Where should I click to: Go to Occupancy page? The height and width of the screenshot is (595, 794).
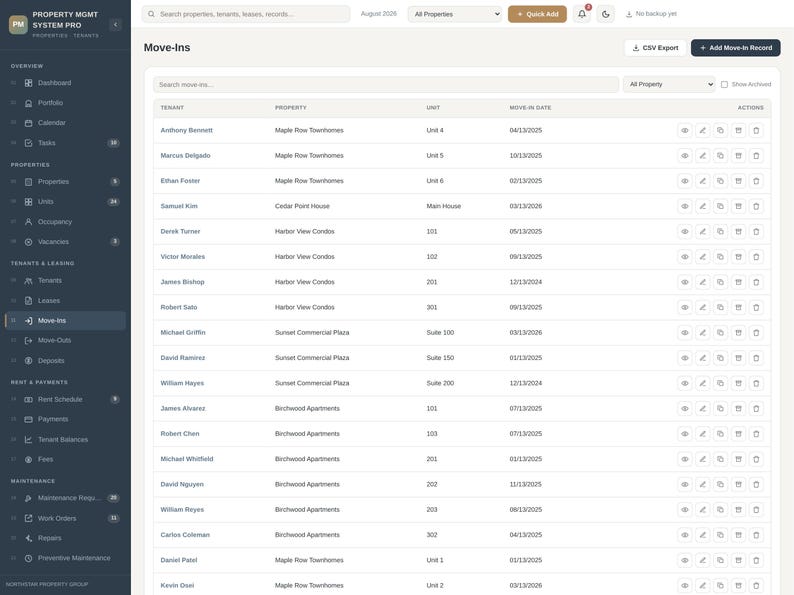65,222
